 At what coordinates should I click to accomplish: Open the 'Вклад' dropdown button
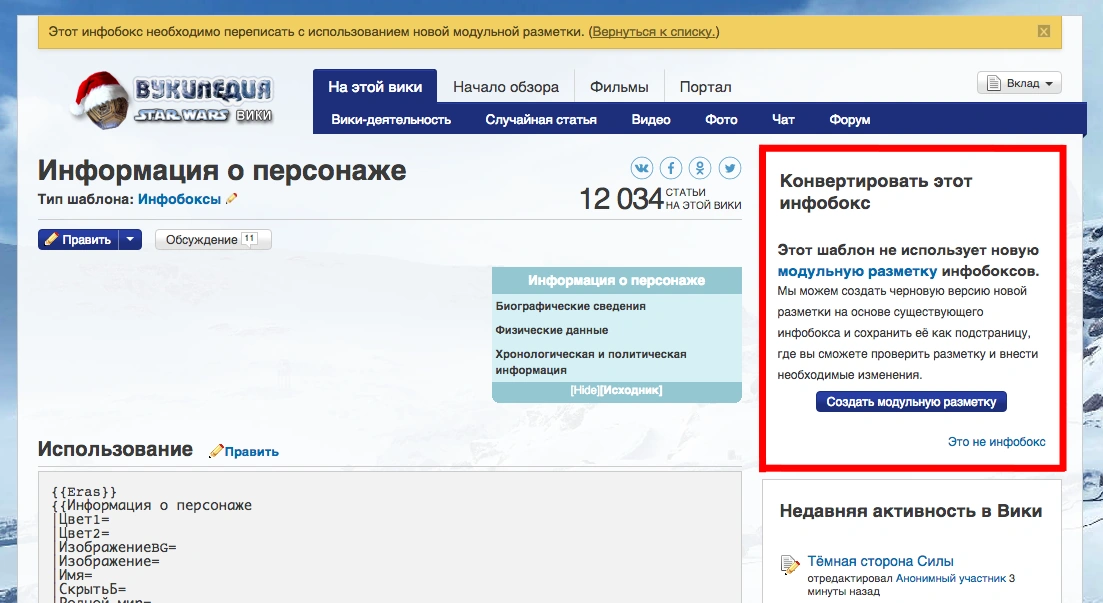pos(1019,83)
